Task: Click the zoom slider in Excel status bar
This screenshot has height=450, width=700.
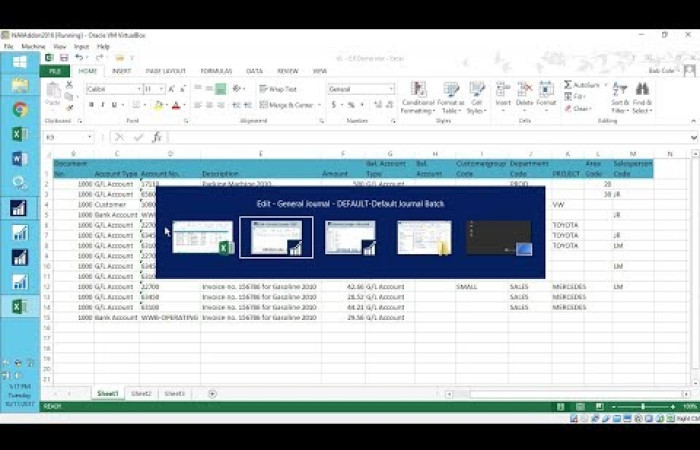Action: (643, 407)
